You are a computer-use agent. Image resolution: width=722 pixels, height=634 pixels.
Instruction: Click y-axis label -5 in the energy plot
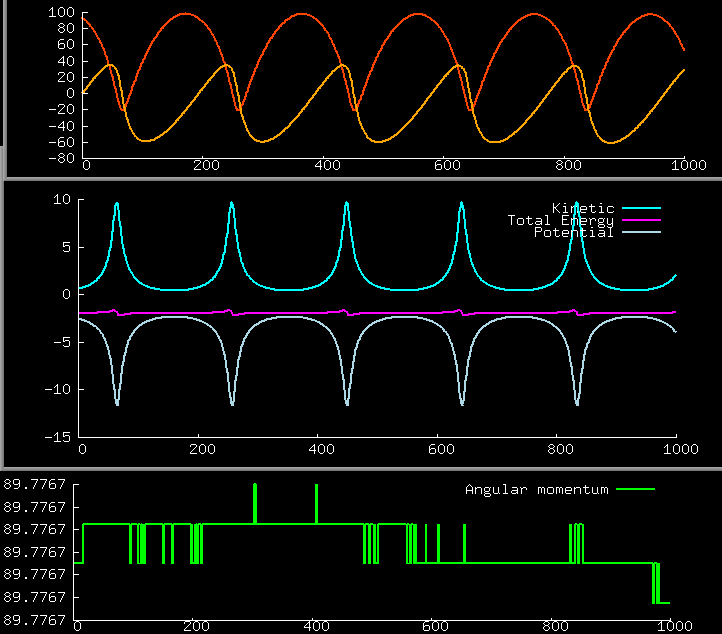click(62, 343)
